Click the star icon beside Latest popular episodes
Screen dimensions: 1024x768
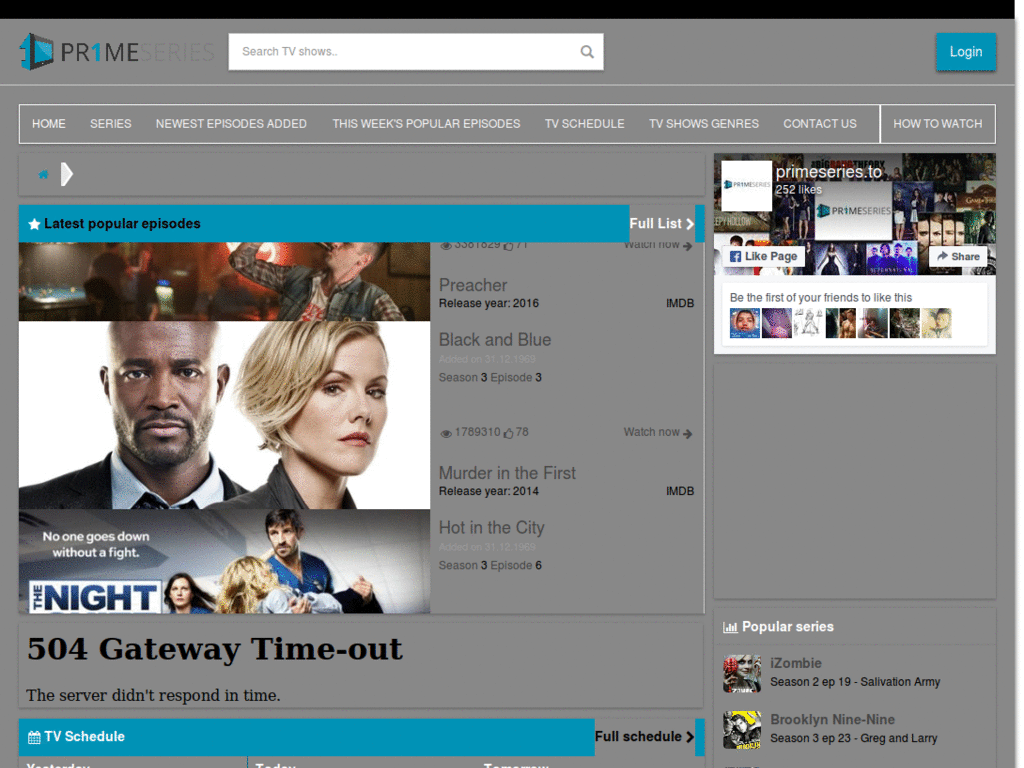34,224
